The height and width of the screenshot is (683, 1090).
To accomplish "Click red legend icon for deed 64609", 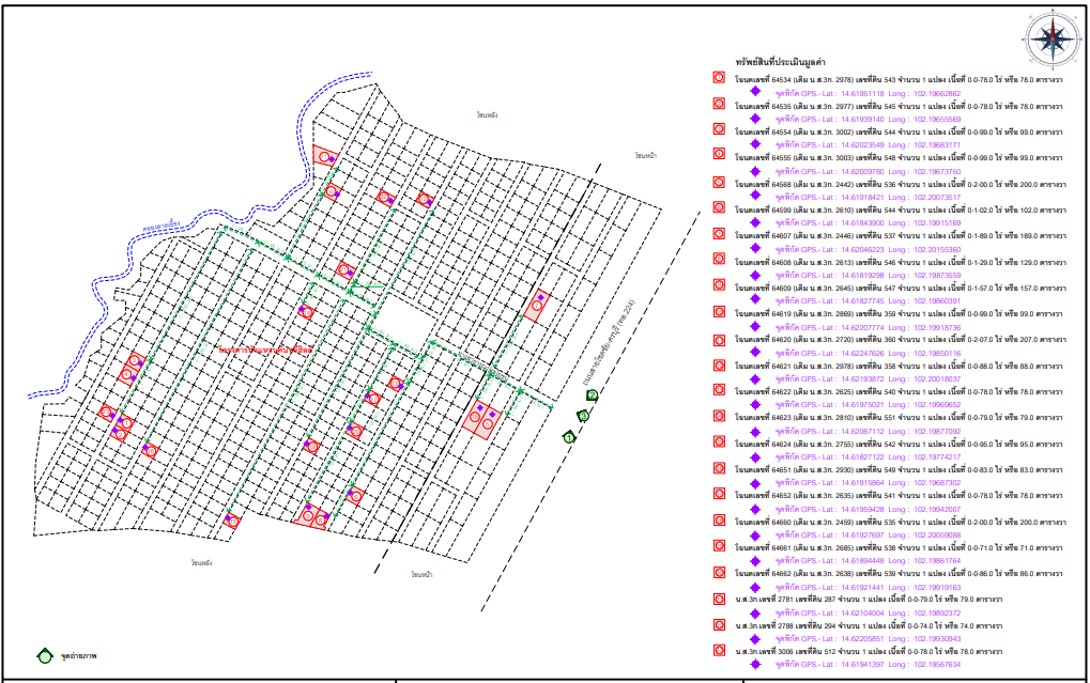I will (x=719, y=285).
